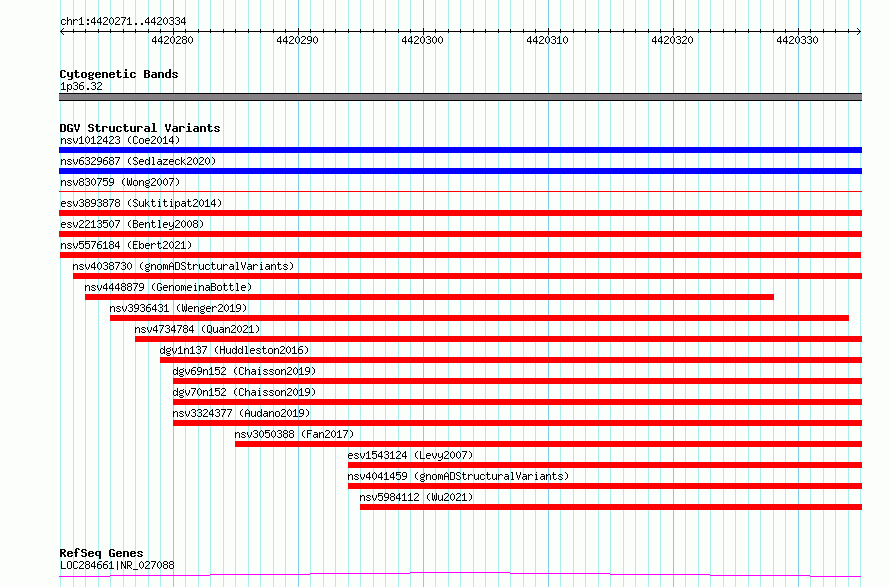Viewport: 890px width, 587px height.
Task: Open nsv4734784 (Quan2021) variant label
Action: coord(197,329)
